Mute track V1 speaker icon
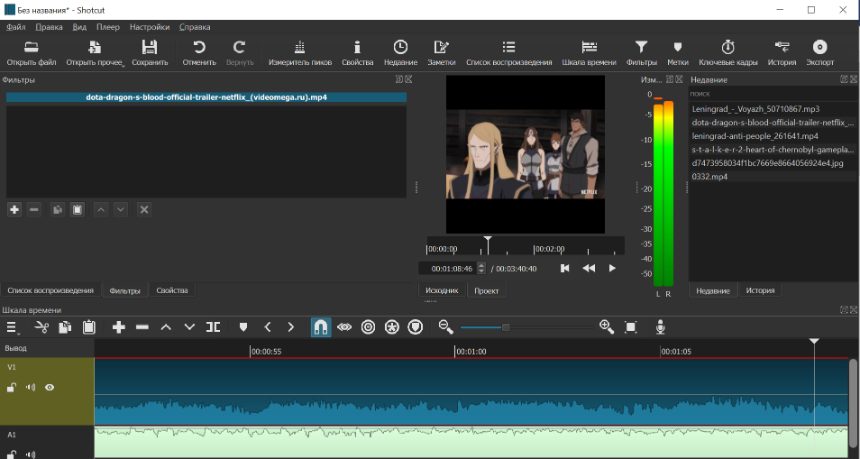 click(30, 387)
